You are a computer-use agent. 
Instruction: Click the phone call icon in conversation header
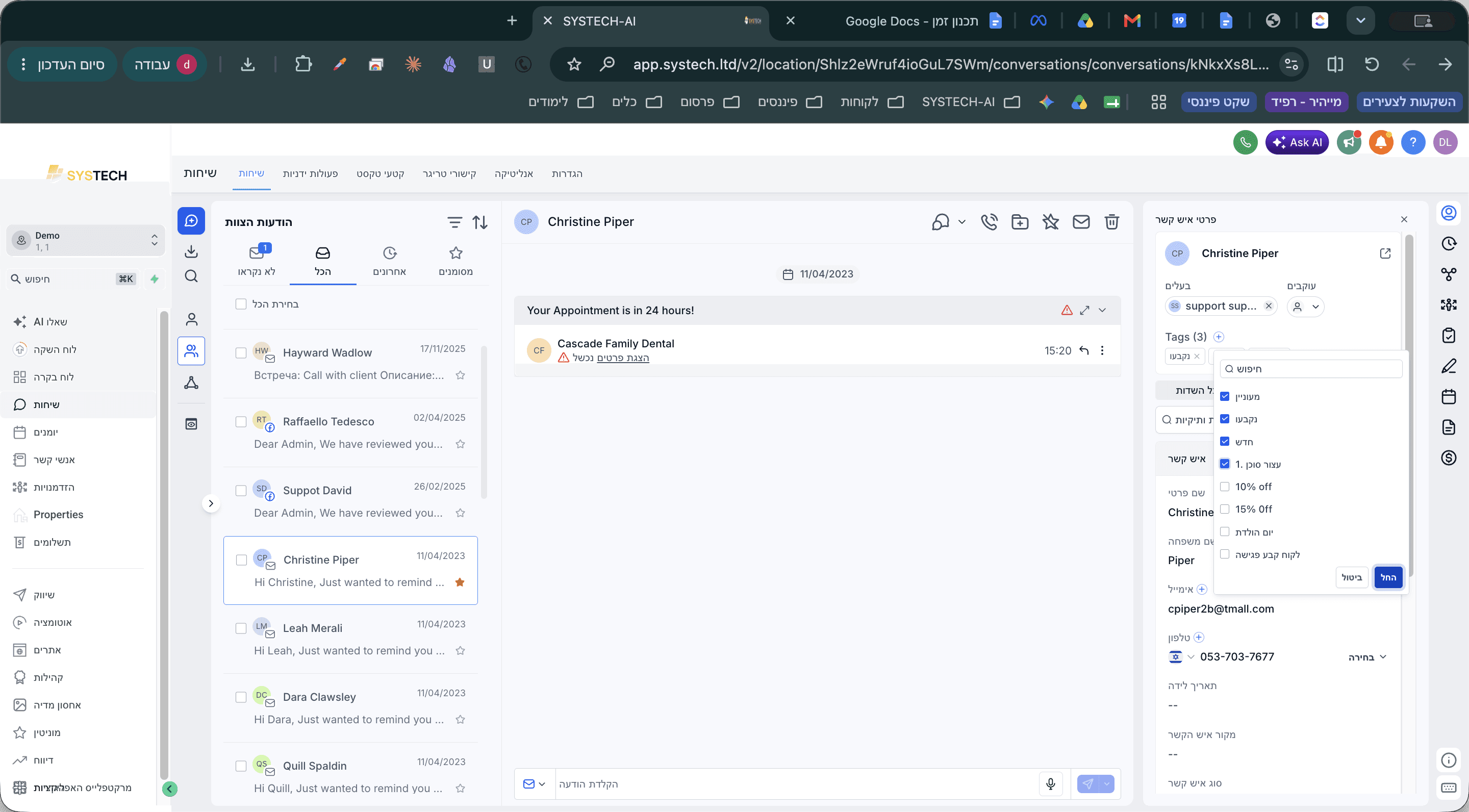989,222
